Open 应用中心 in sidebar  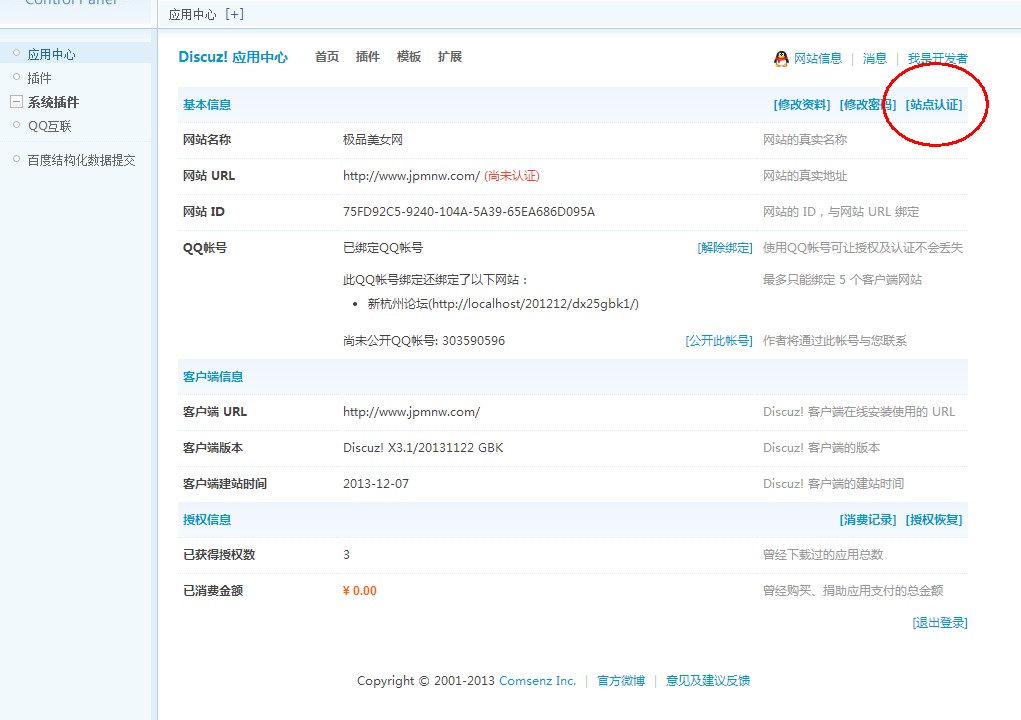(x=51, y=55)
